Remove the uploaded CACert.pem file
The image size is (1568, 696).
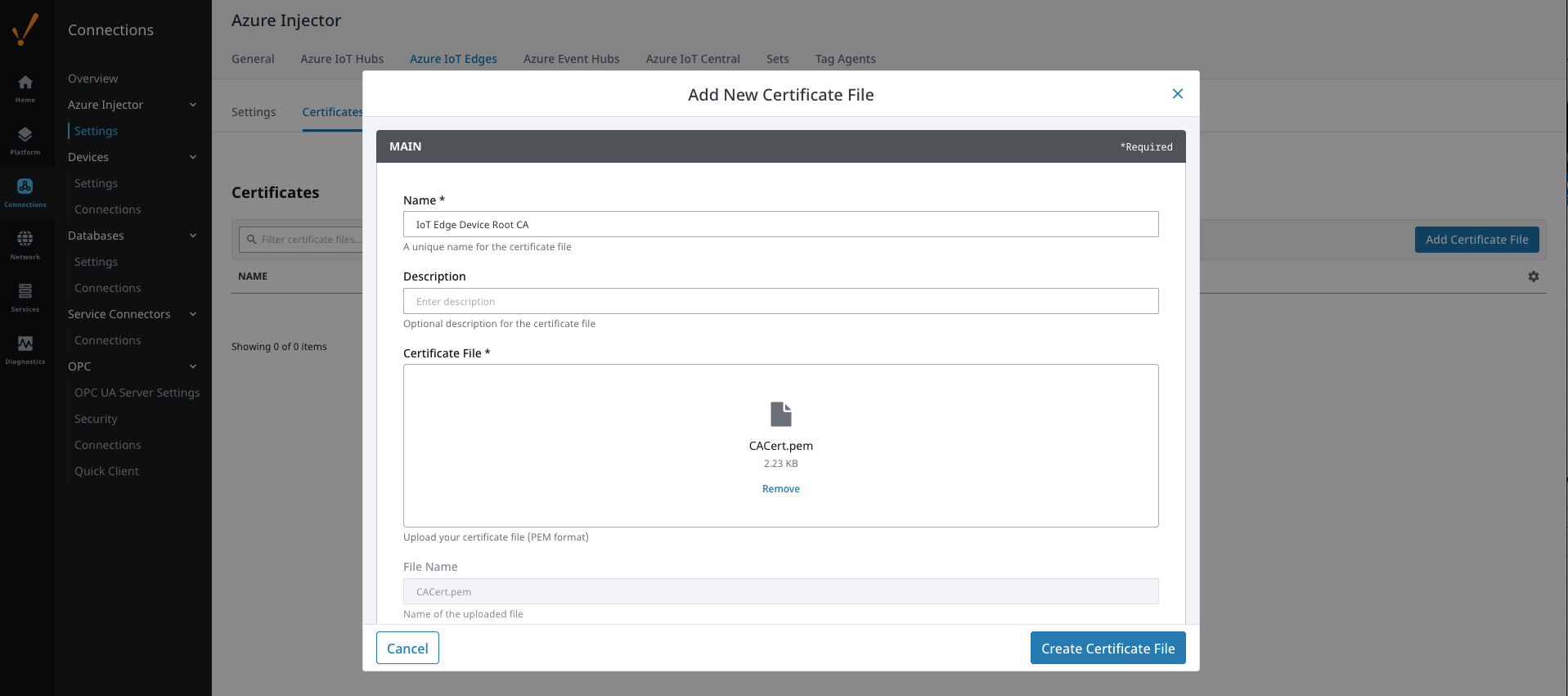[780, 489]
